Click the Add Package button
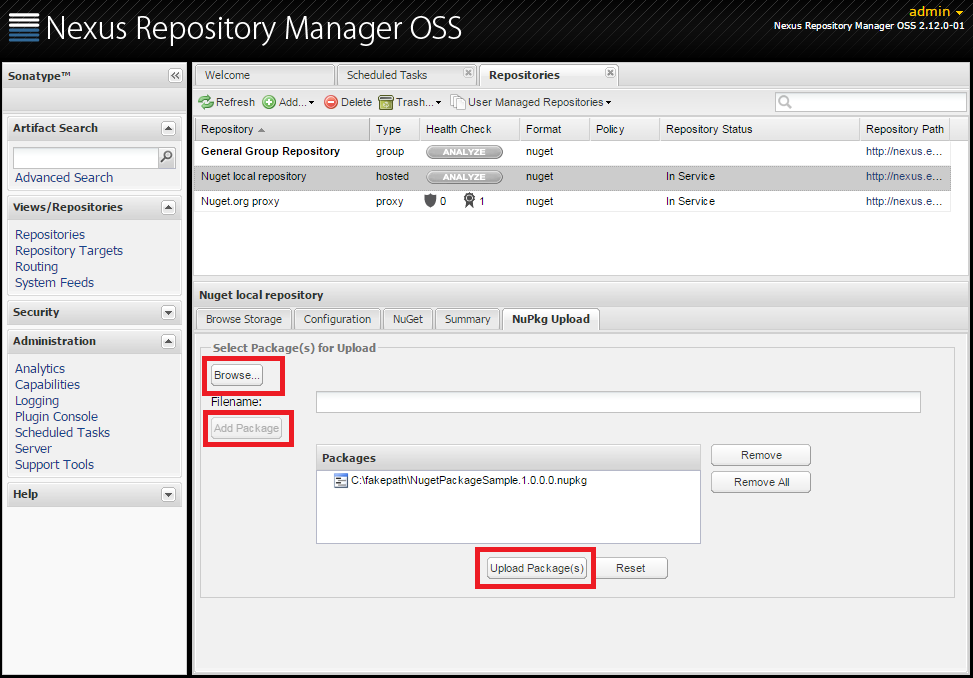The height and width of the screenshot is (678, 973). 246,428
